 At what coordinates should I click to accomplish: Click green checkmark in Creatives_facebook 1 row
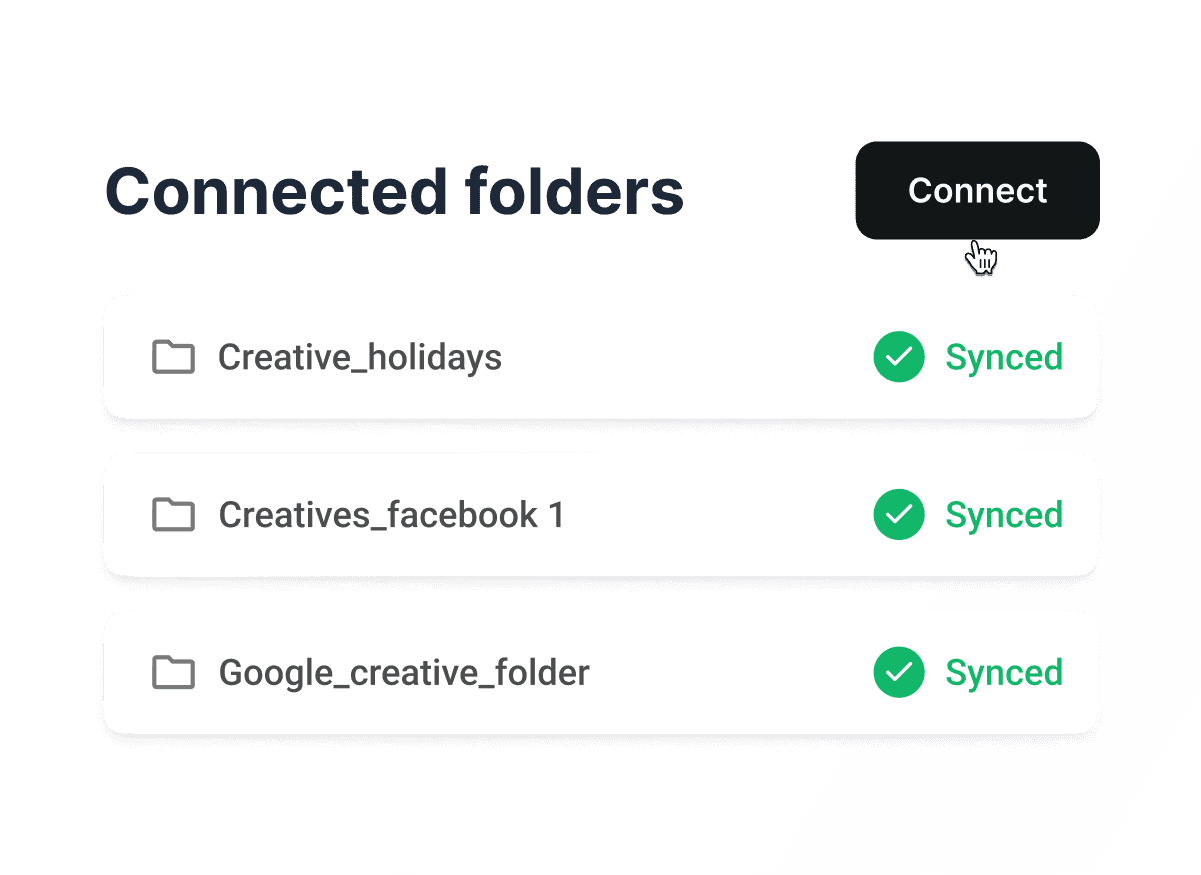point(899,515)
